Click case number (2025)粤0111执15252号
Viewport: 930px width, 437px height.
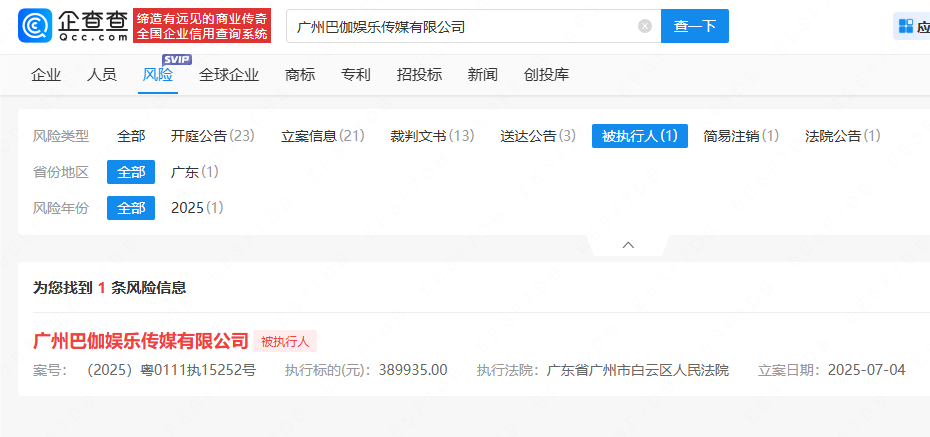pyautogui.click(x=171, y=371)
